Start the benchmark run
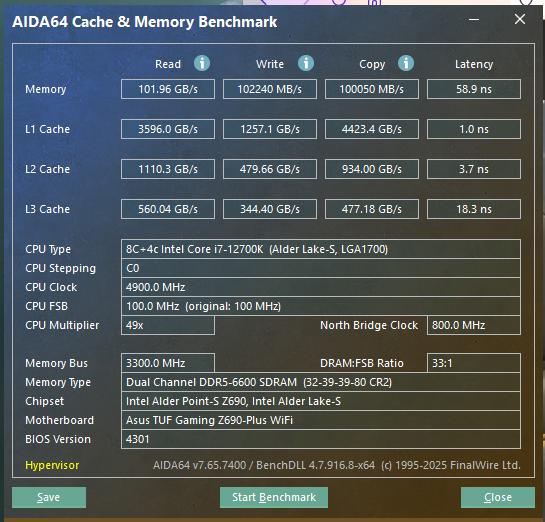 [274, 497]
